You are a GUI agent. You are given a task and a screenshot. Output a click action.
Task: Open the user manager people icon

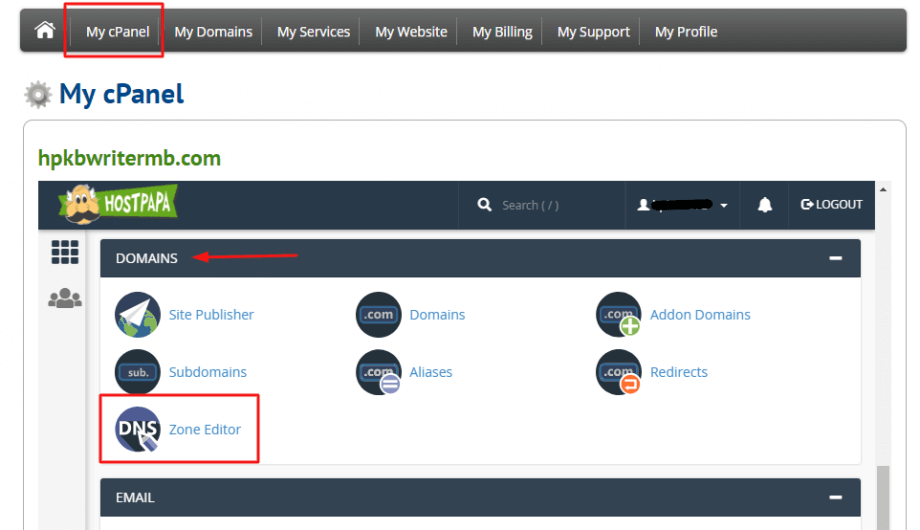(65, 298)
